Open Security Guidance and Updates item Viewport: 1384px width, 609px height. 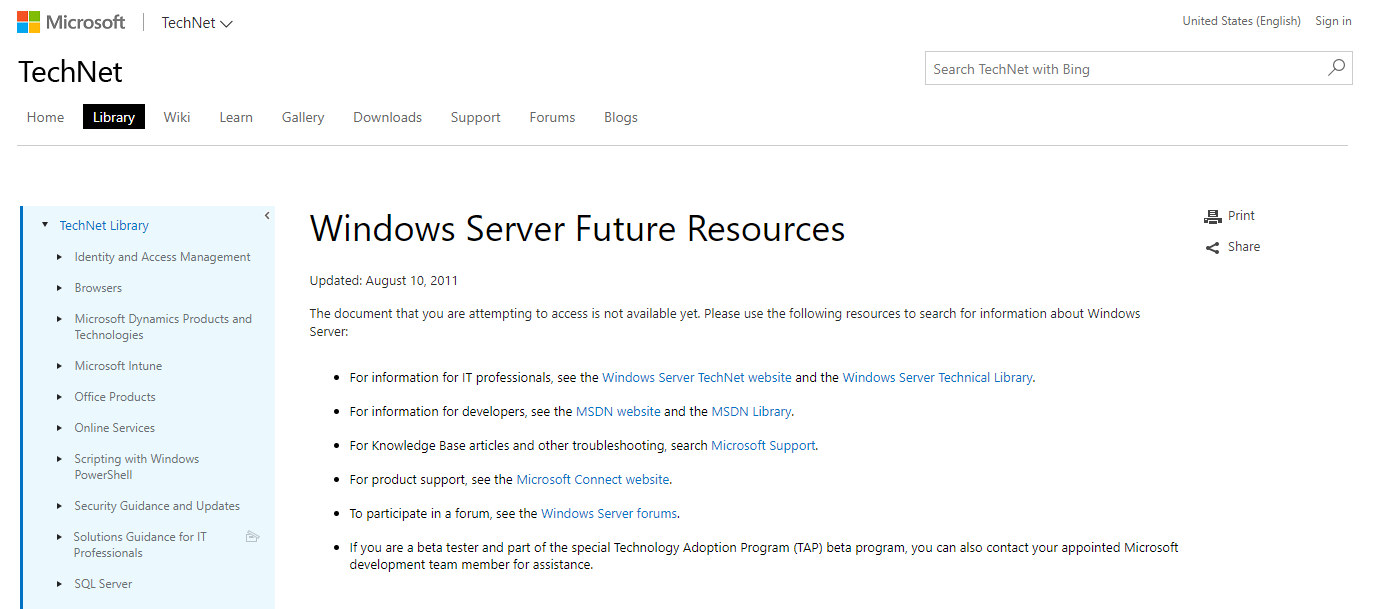[x=157, y=506]
